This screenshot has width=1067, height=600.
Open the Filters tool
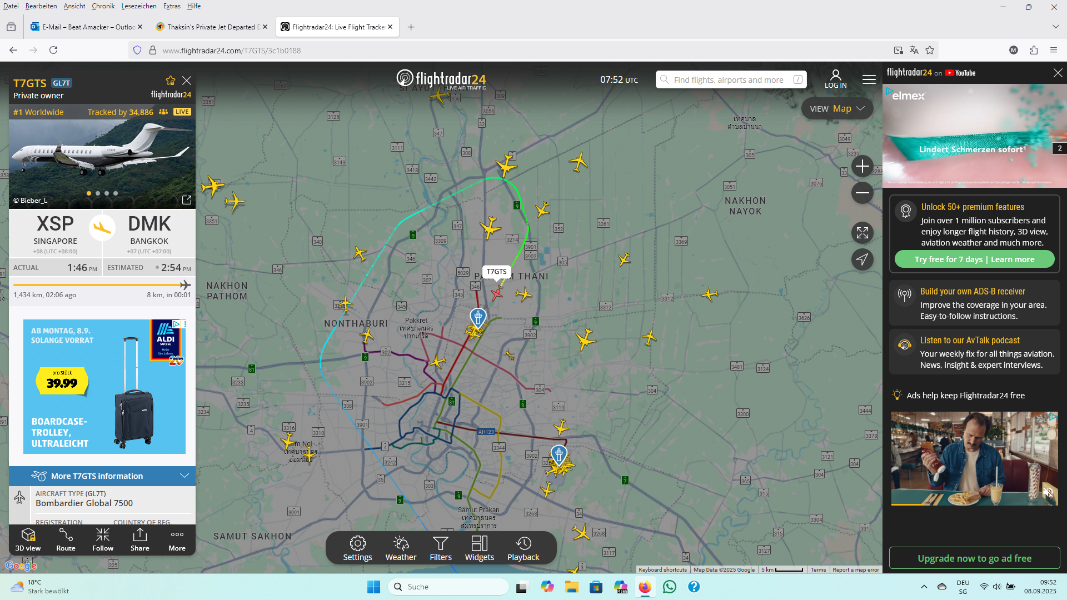(x=440, y=547)
